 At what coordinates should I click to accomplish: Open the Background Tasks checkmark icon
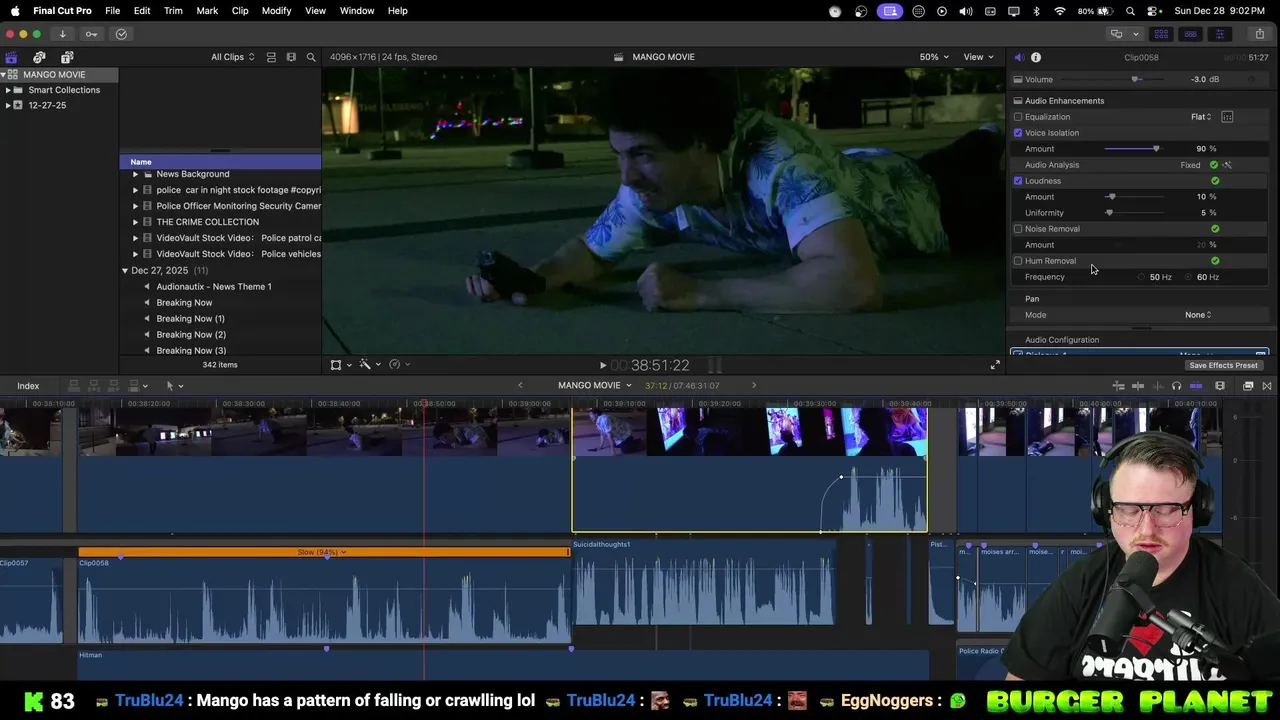click(121, 34)
